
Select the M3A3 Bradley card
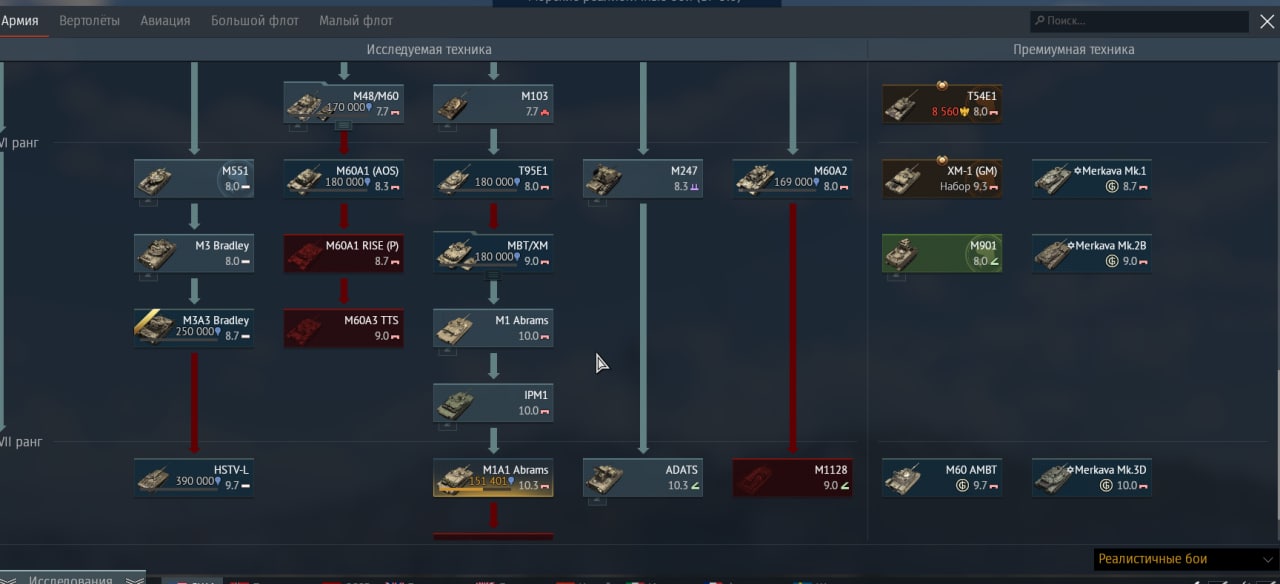coord(194,328)
